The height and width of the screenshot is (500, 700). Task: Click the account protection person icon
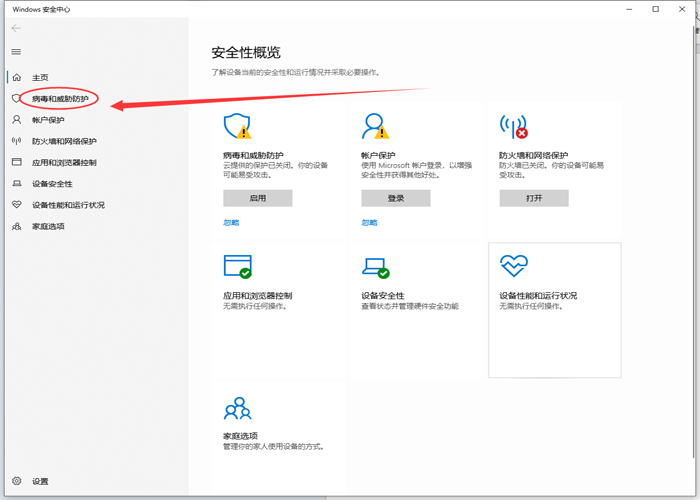click(x=375, y=126)
